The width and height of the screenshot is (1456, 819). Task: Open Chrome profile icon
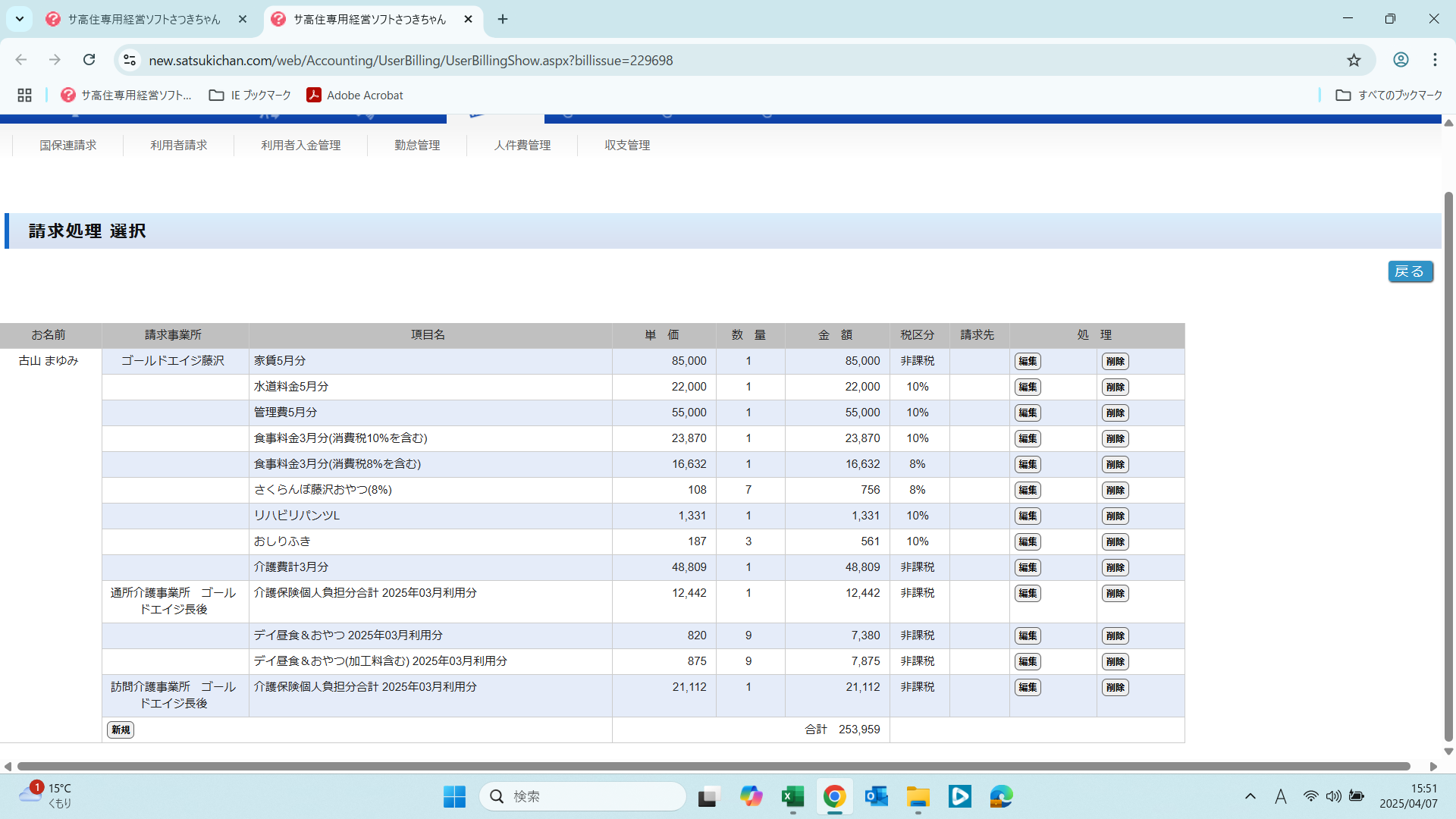pos(1401,60)
